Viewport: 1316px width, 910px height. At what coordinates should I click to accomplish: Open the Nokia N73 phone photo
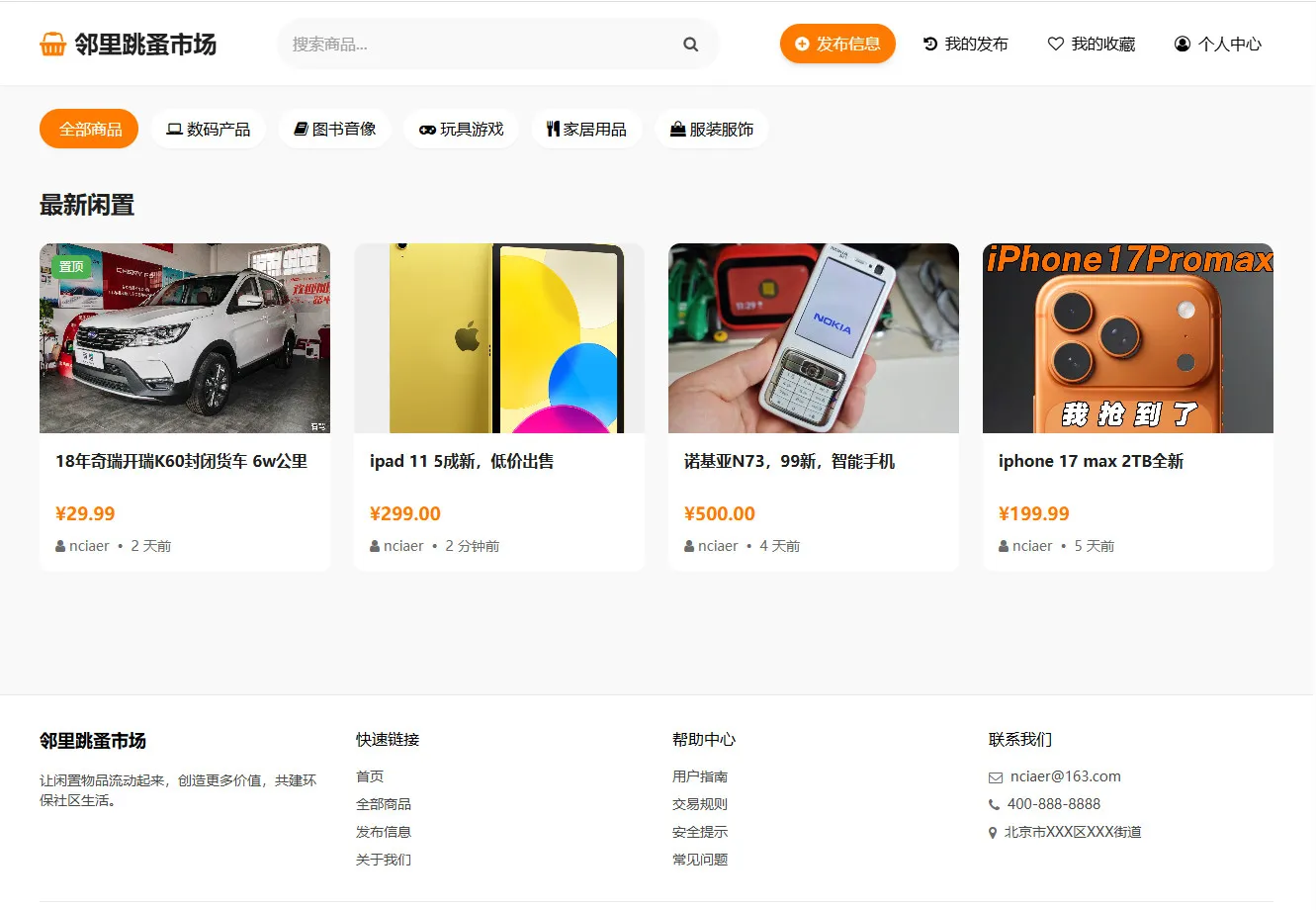pyautogui.click(x=814, y=338)
